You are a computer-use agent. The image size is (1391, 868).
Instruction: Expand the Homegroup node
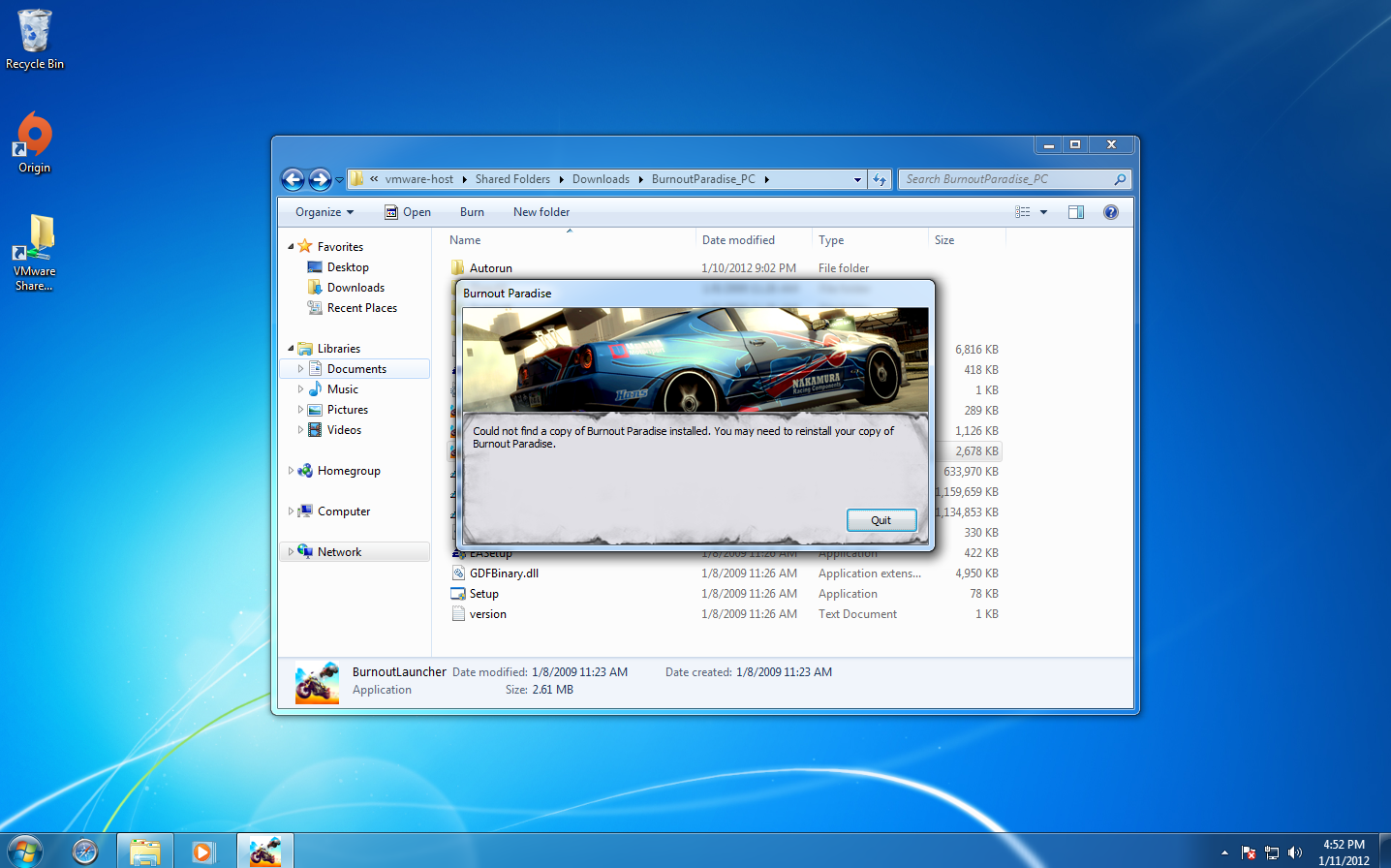point(291,471)
